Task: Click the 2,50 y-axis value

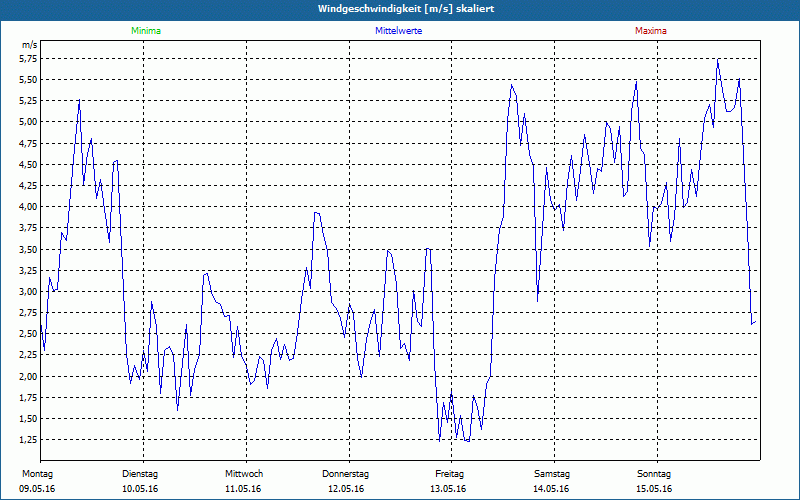Action: 29,334
